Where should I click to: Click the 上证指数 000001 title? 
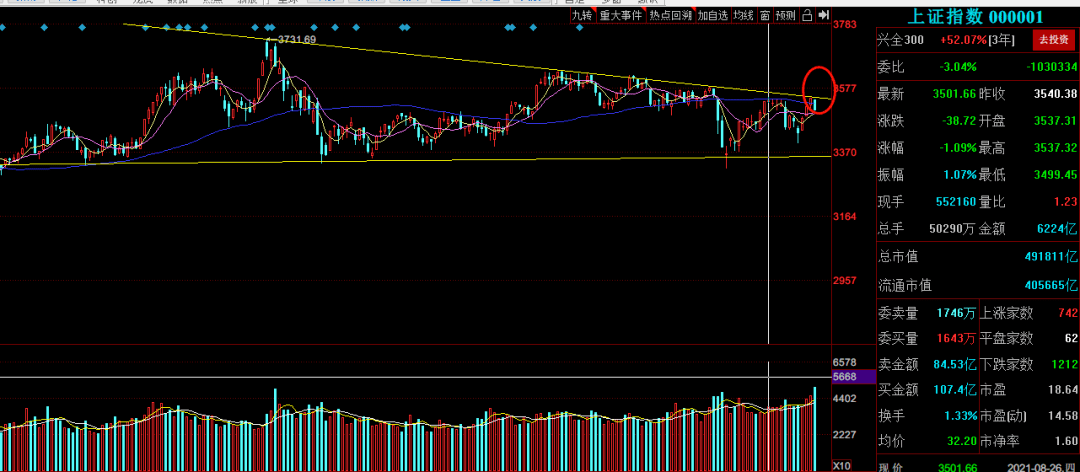point(975,15)
